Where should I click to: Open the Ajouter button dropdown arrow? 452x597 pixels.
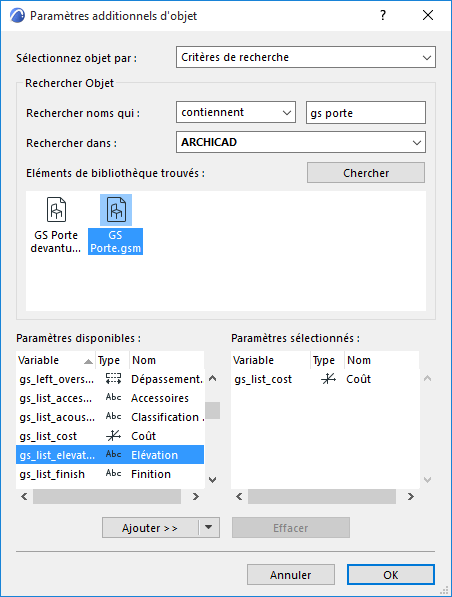coord(209,528)
